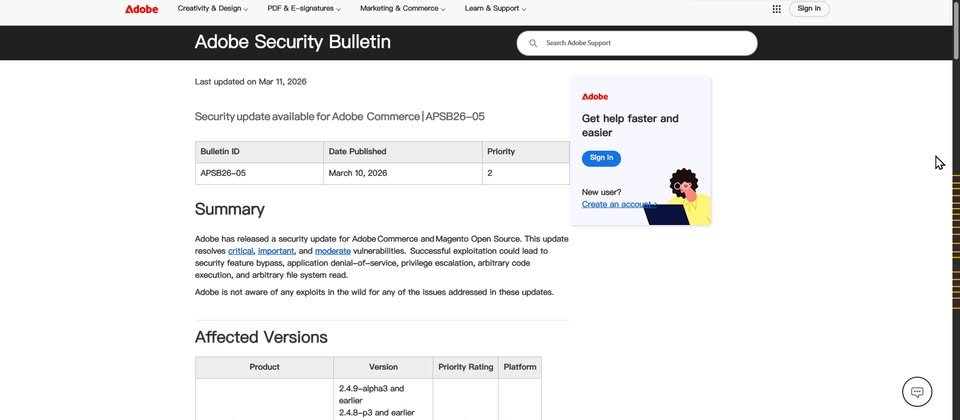Image resolution: width=960 pixels, height=420 pixels.
Task: Expand the Creativity & Design menu
Action: 213,9
